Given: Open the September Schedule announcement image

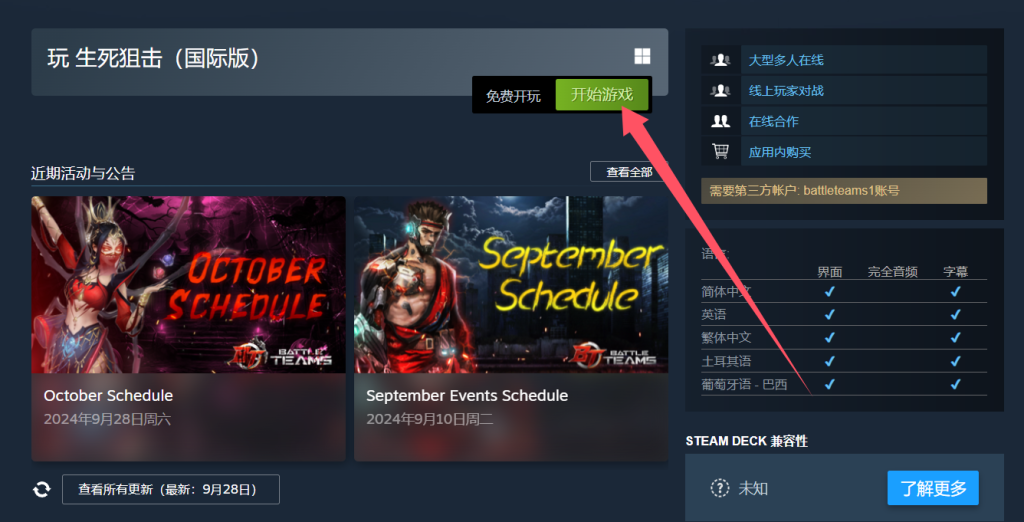Looking at the screenshot, I should click(511, 285).
